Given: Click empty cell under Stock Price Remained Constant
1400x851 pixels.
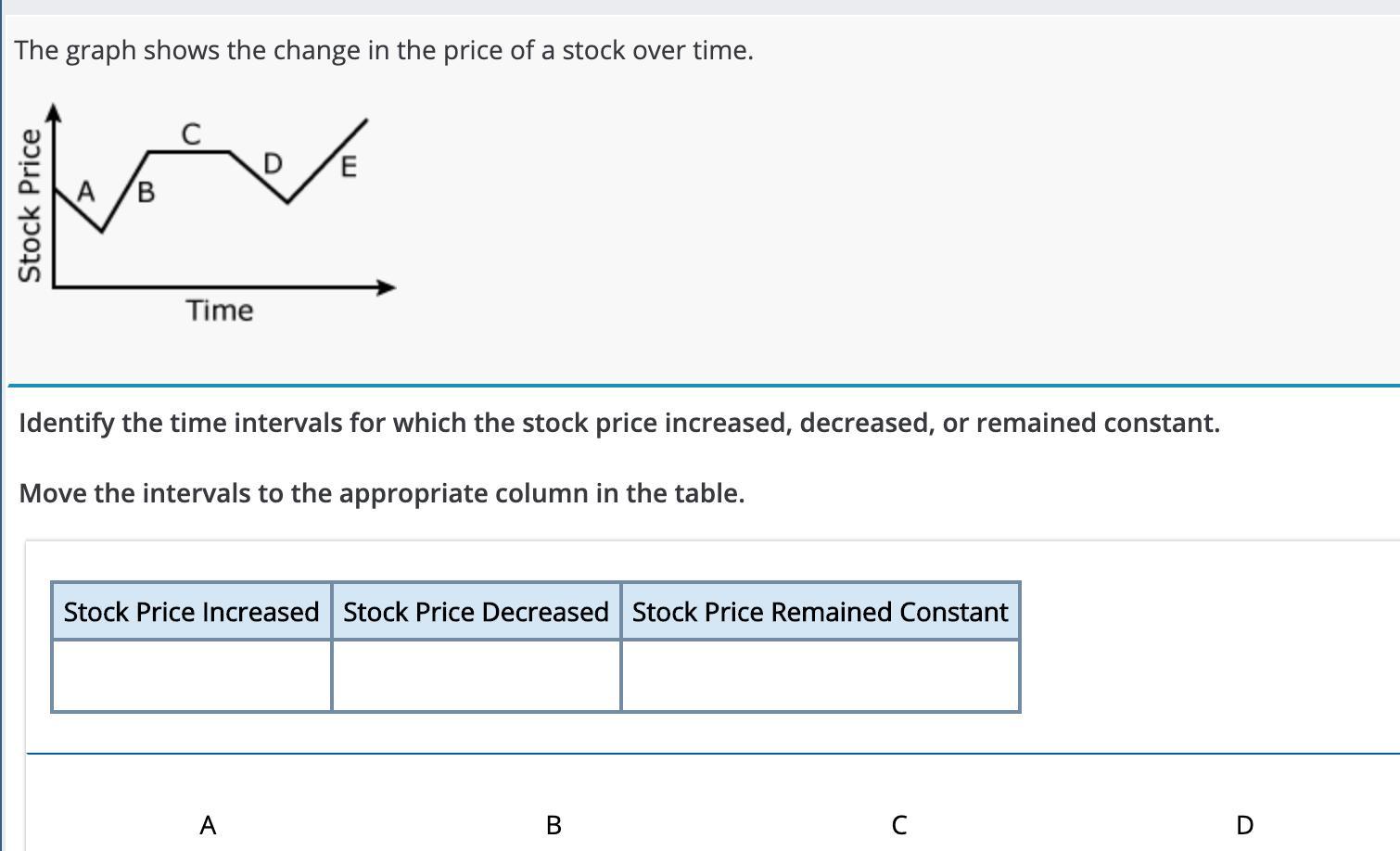Looking at the screenshot, I should tap(820, 676).
